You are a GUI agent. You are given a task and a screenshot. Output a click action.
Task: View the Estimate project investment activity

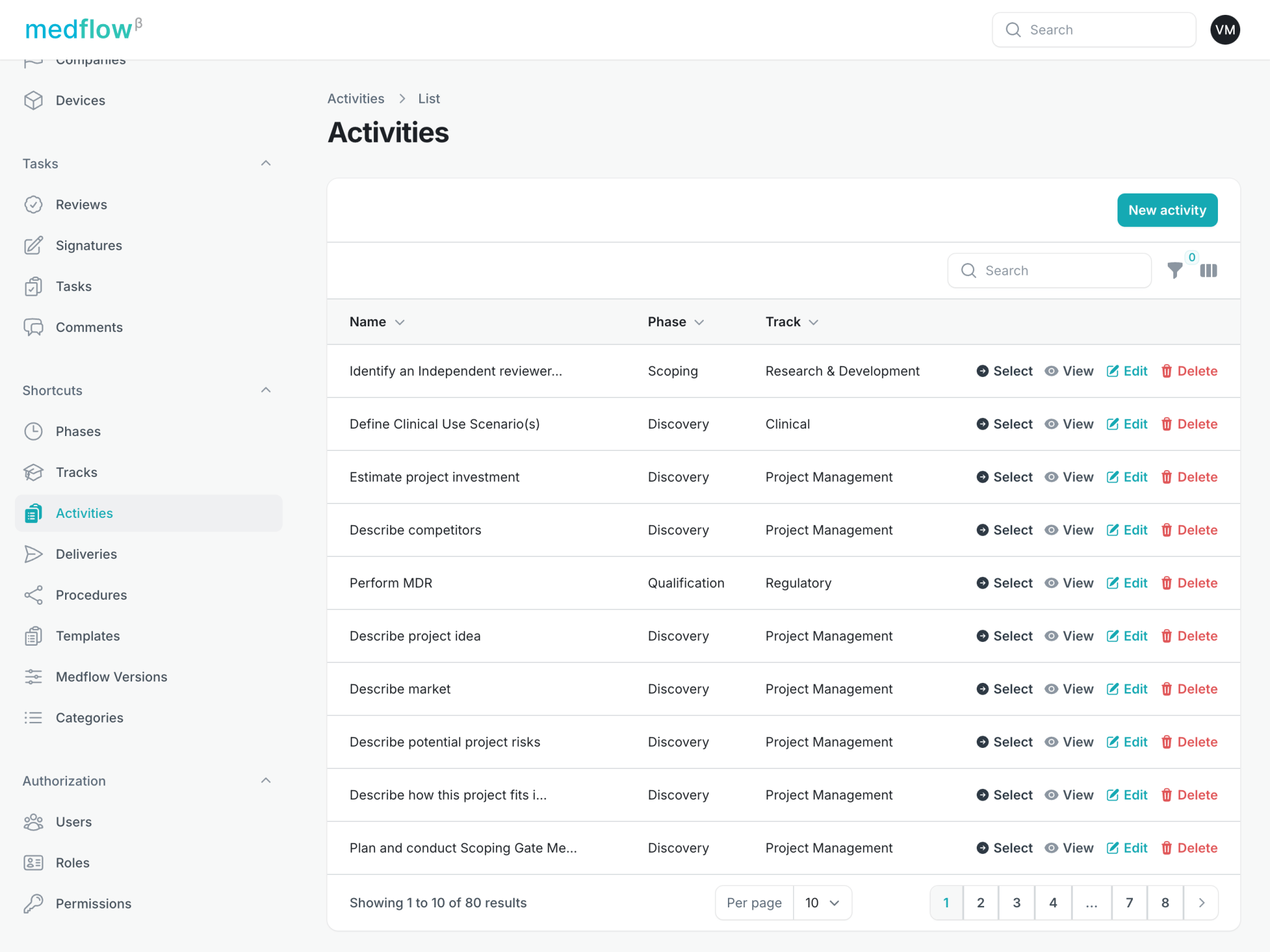tap(1068, 477)
